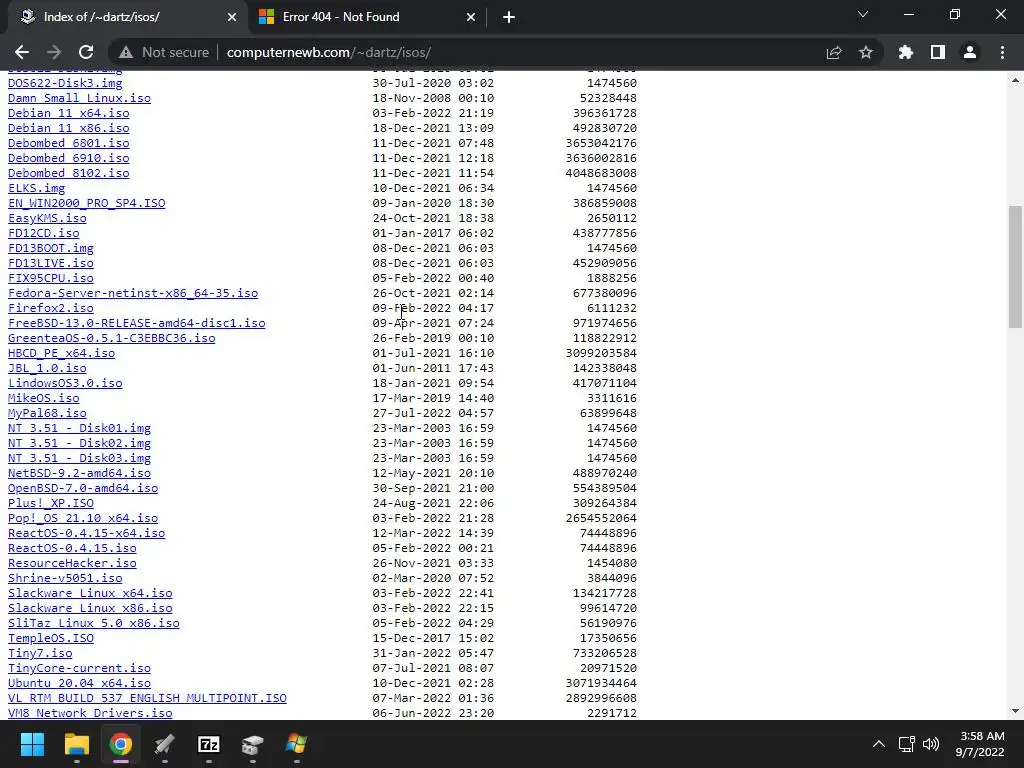Switch to Error 404 - Not Found tab
The height and width of the screenshot is (768, 1024).
pyautogui.click(x=340, y=17)
